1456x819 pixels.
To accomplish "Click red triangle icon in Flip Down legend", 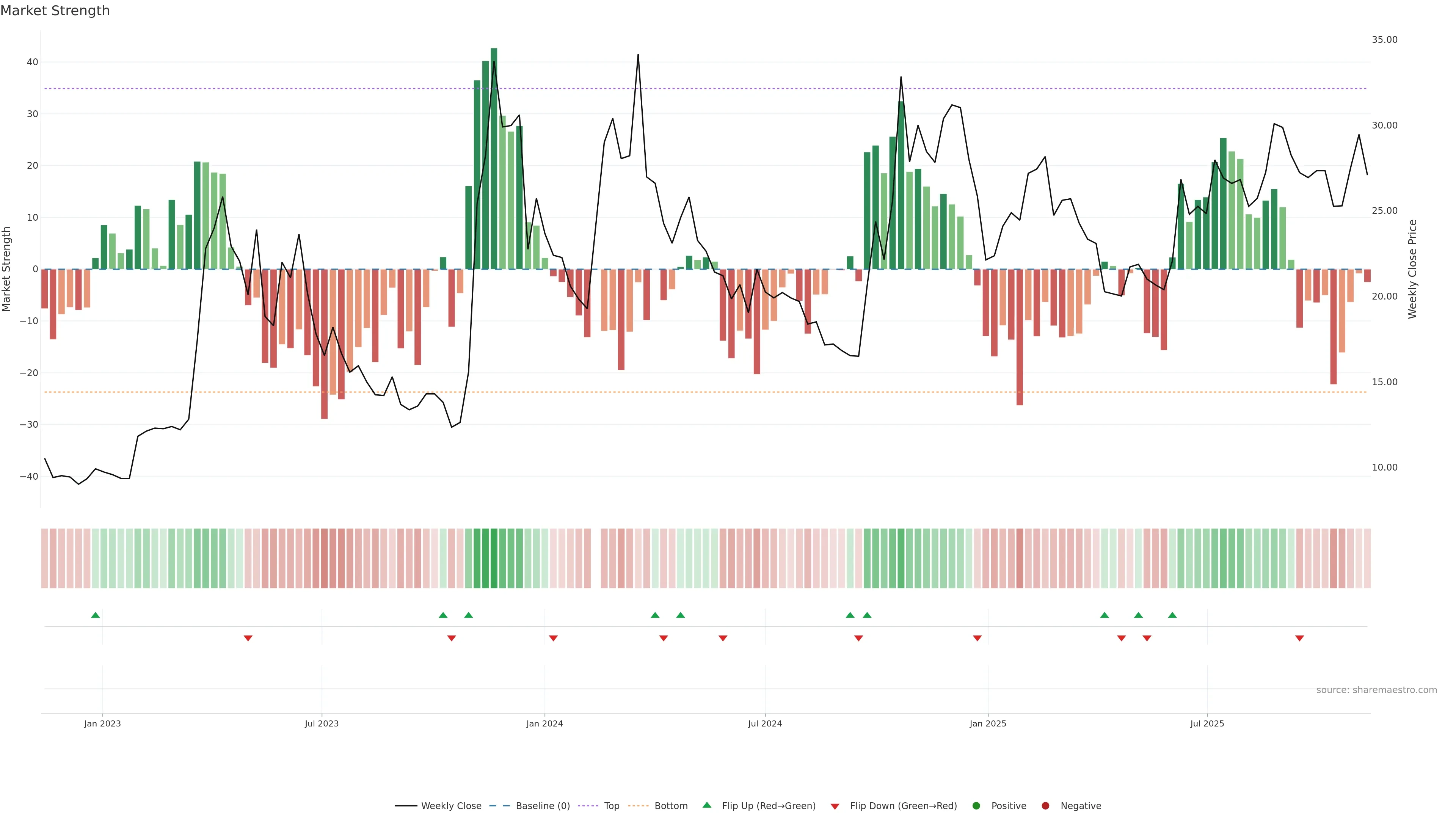I will pos(835,806).
